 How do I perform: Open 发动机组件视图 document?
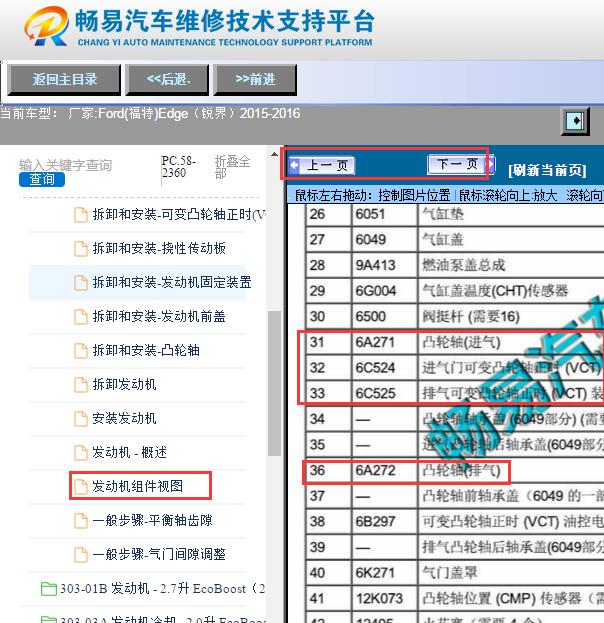[137, 486]
